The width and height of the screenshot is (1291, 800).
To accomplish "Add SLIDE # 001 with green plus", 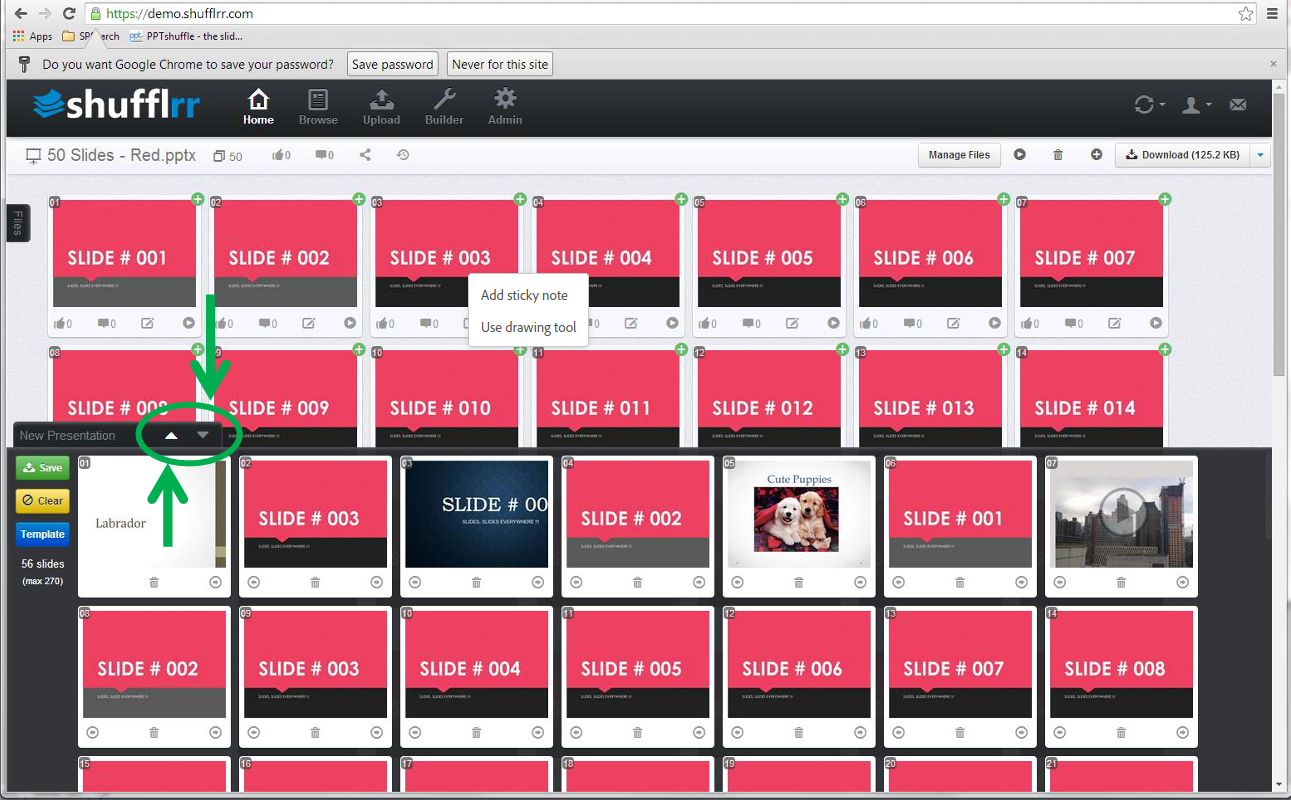I will (198, 199).
